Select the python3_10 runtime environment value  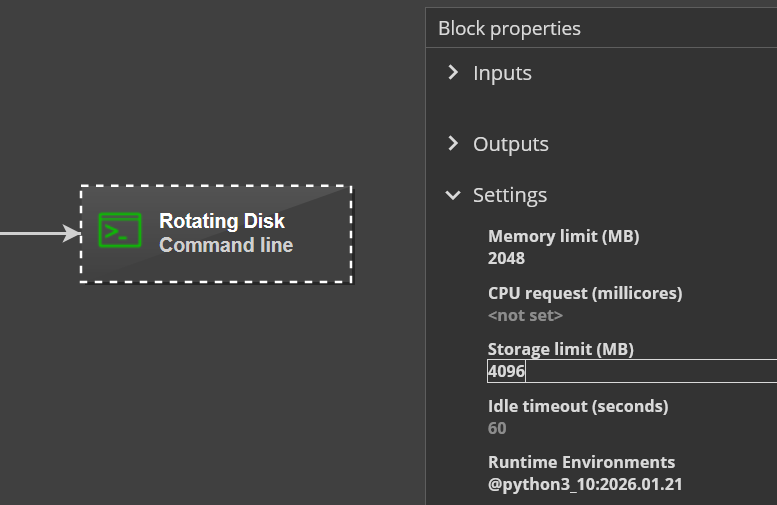pyautogui.click(x=585, y=484)
